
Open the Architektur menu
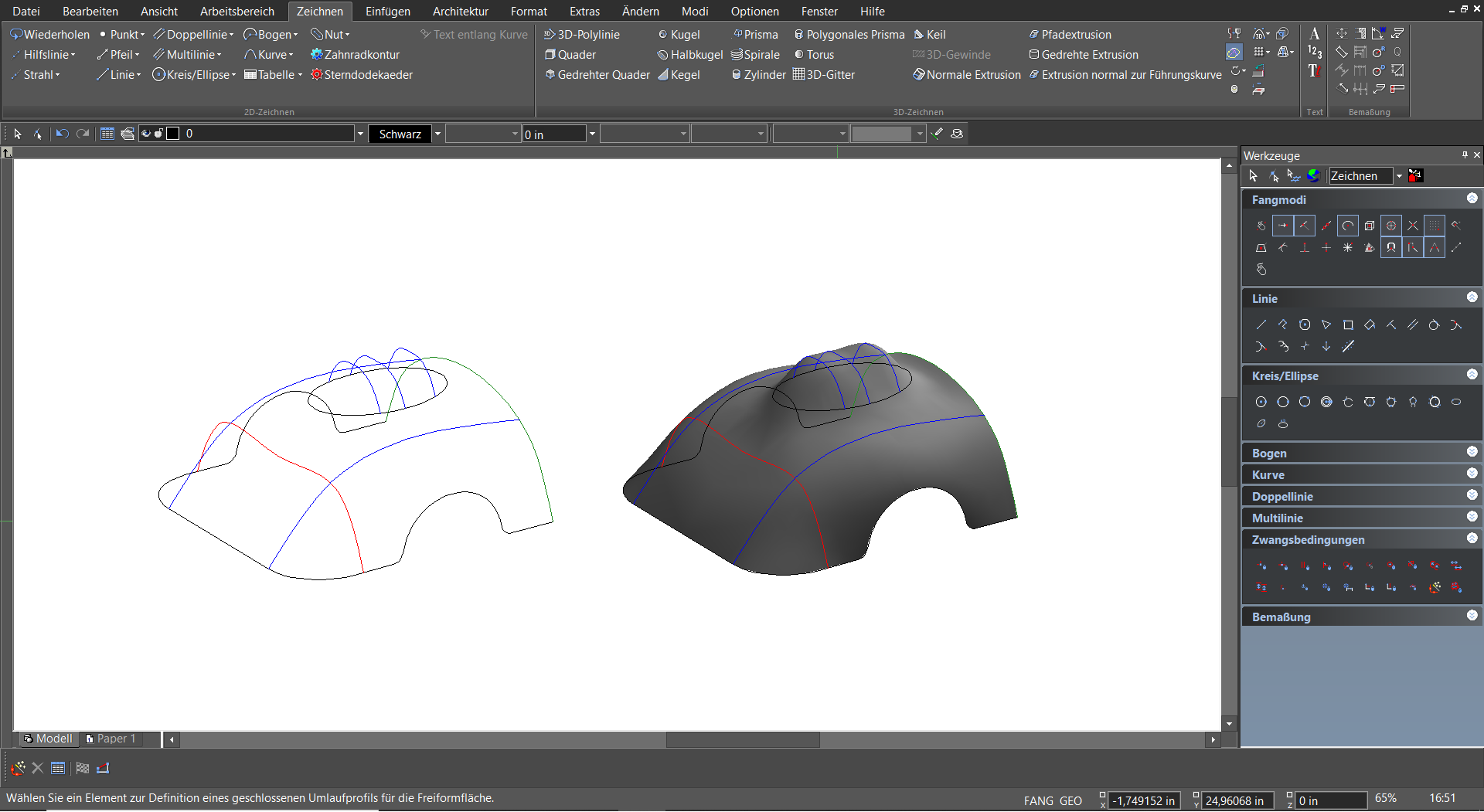[x=460, y=12]
